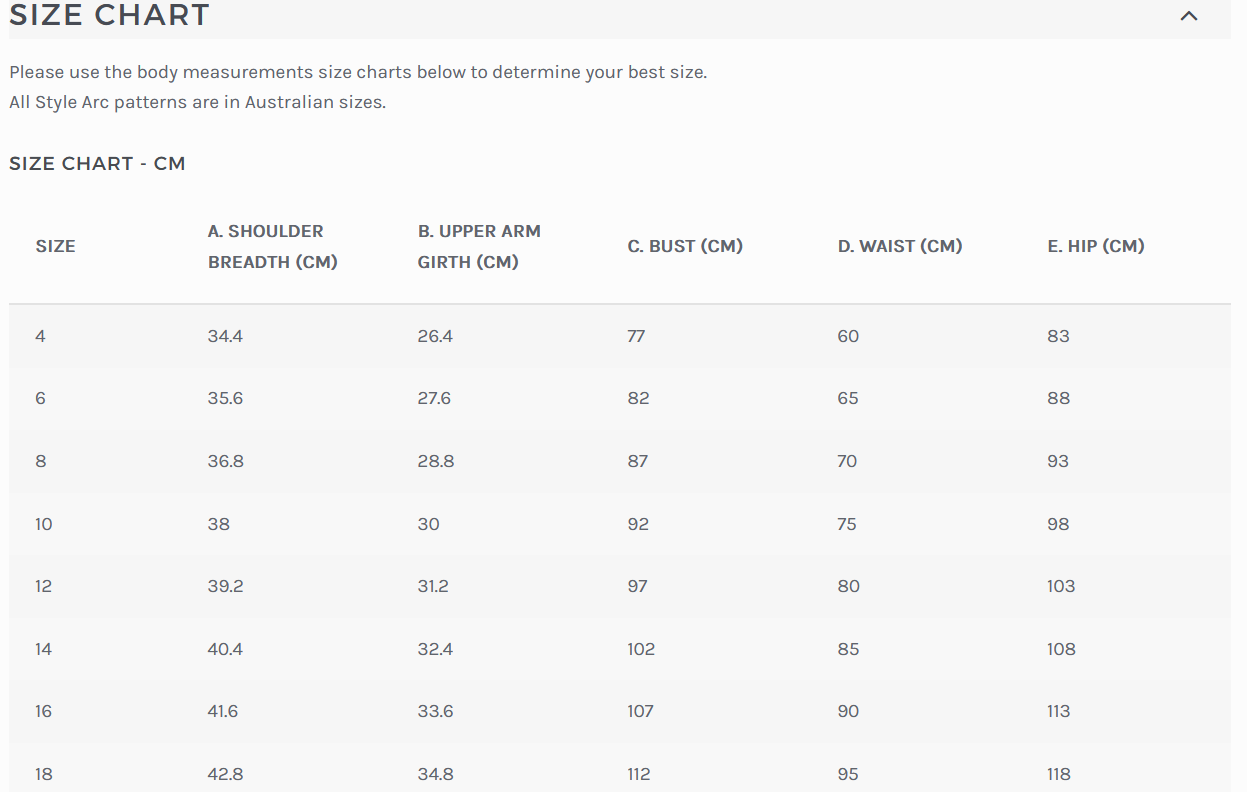This screenshot has width=1247, height=792.
Task: Click upper arm girth value 28.8
Action: pyautogui.click(x=435, y=461)
